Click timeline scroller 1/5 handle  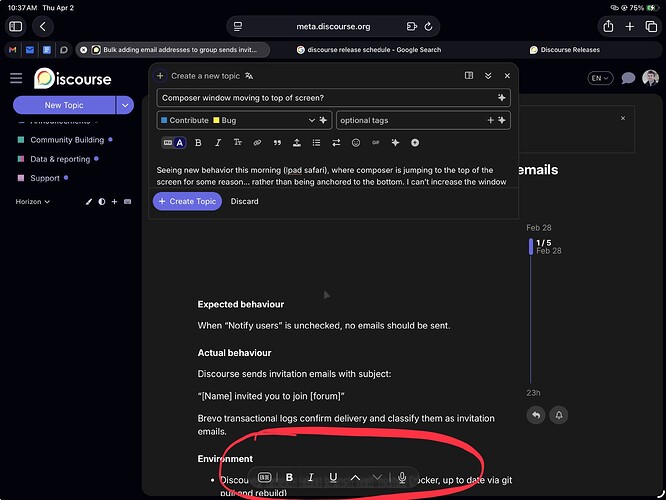coord(531,247)
